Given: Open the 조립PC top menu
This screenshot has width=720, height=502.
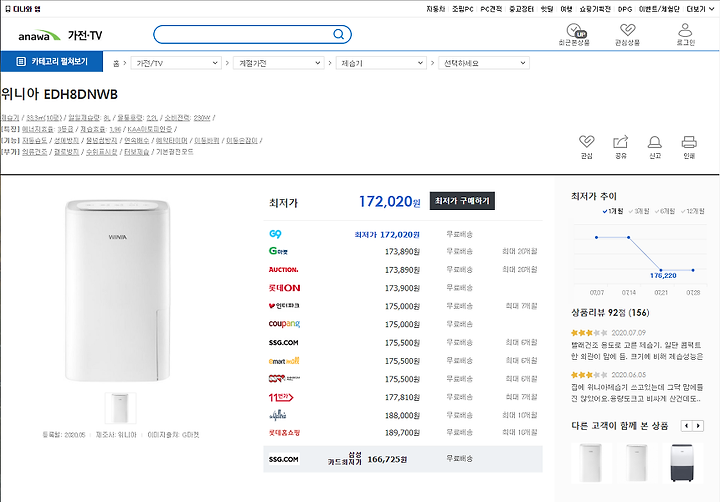Looking at the screenshot, I should [462, 9].
